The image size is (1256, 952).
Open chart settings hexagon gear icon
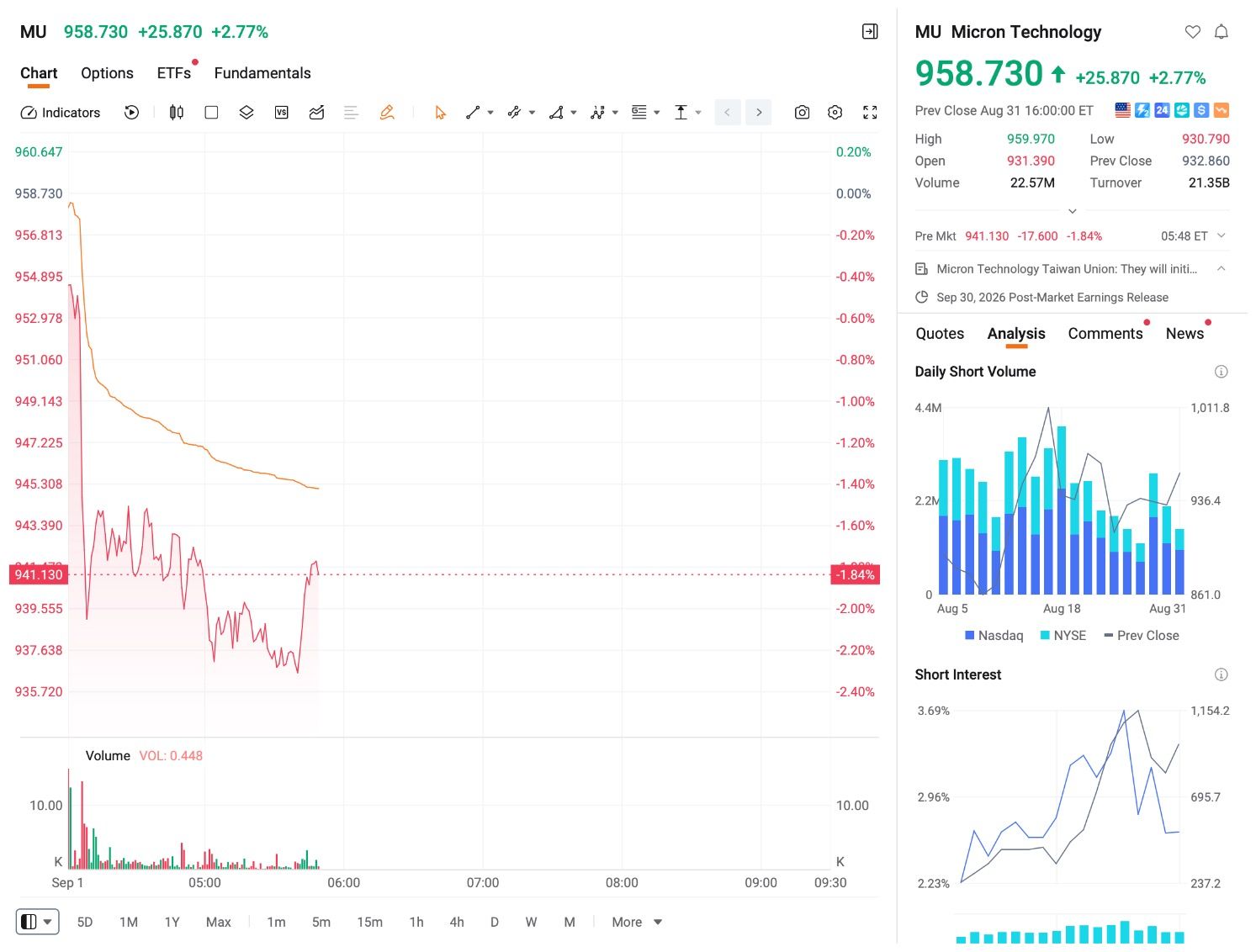click(x=835, y=113)
